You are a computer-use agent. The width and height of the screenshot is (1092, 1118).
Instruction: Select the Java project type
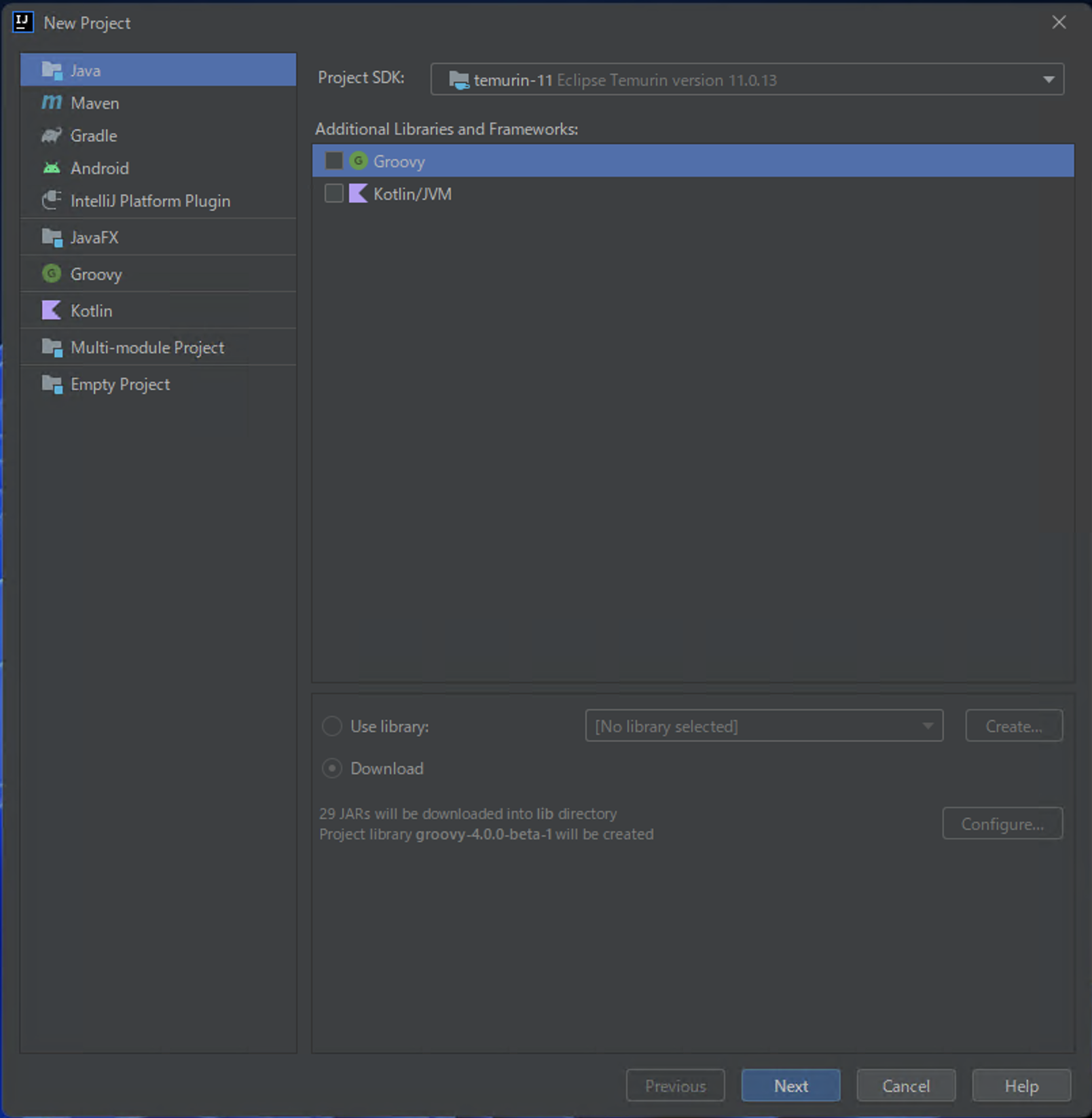(x=158, y=70)
